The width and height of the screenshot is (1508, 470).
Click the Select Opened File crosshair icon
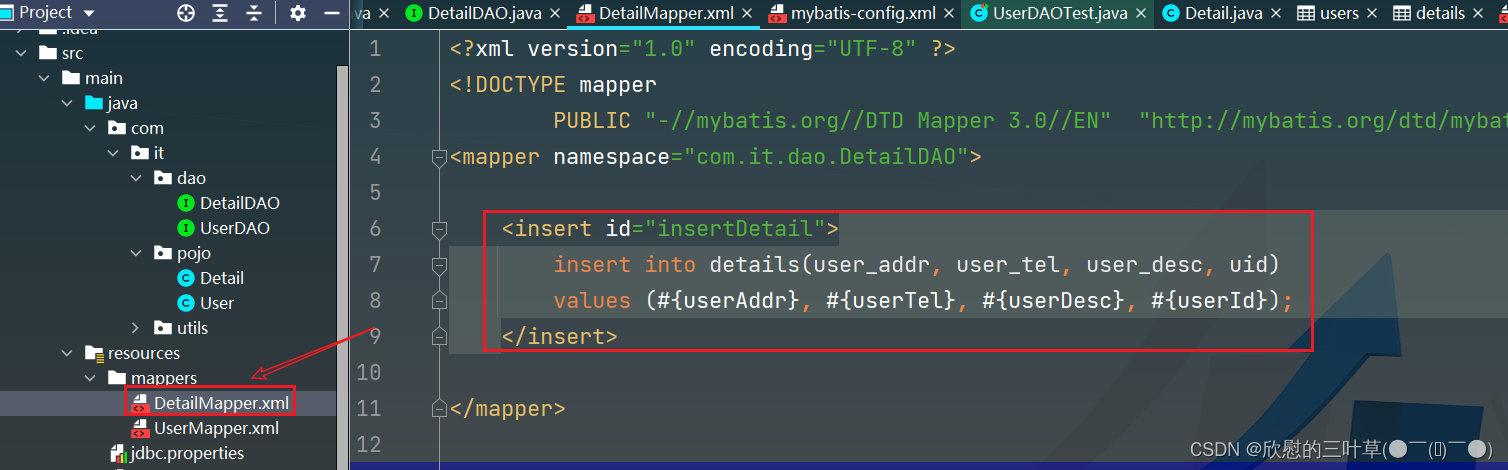(x=186, y=13)
